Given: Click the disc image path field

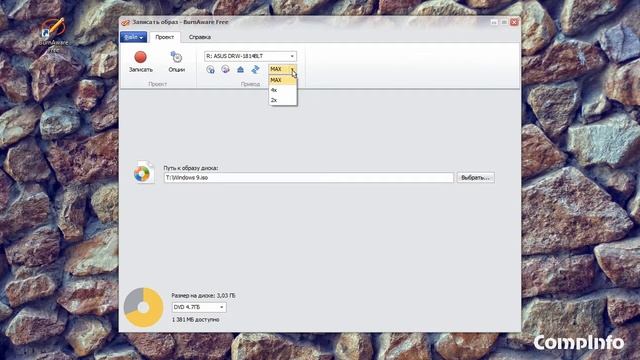Looking at the screenshot, I should [x=309, y=178].
